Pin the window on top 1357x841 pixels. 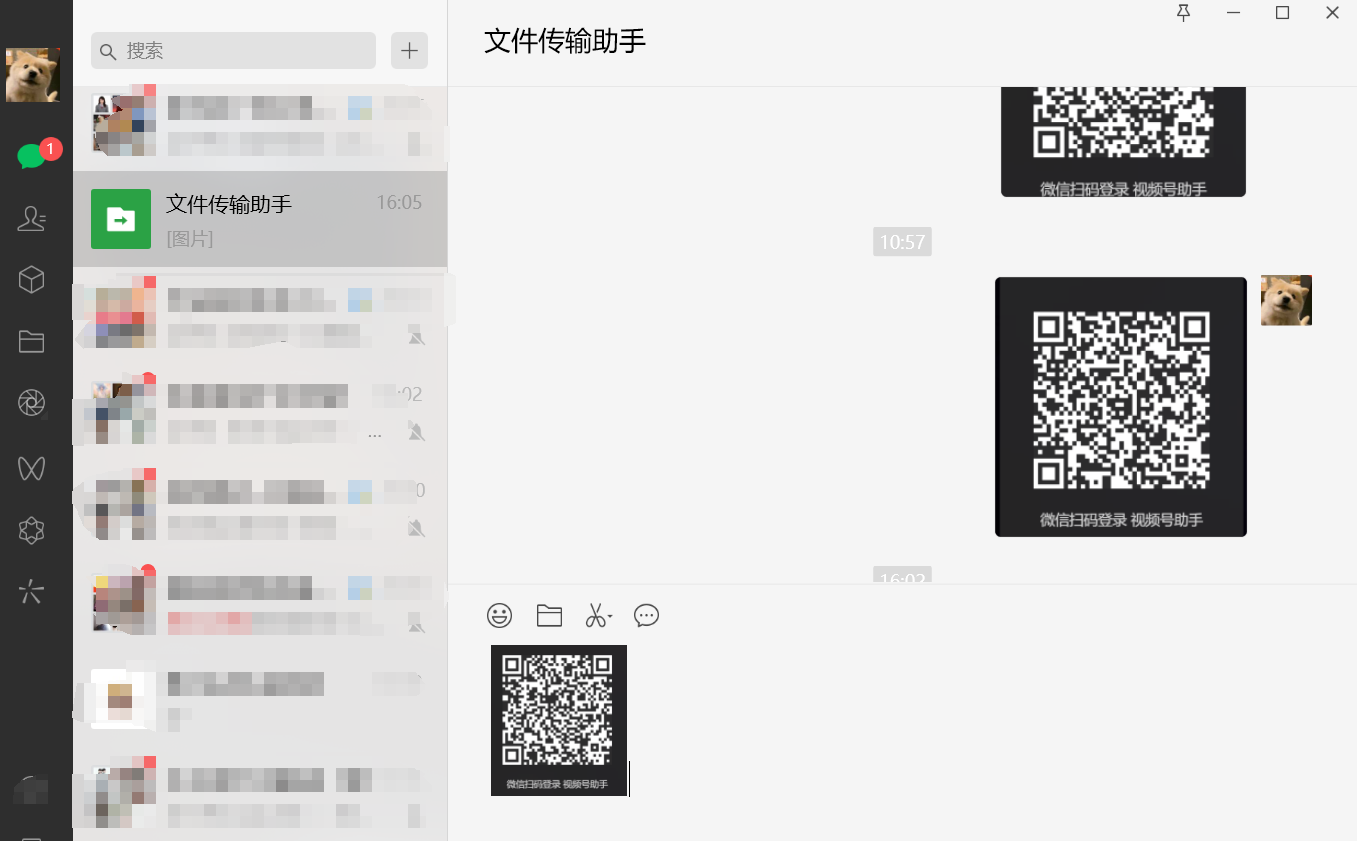click(x=1184, y=13)
